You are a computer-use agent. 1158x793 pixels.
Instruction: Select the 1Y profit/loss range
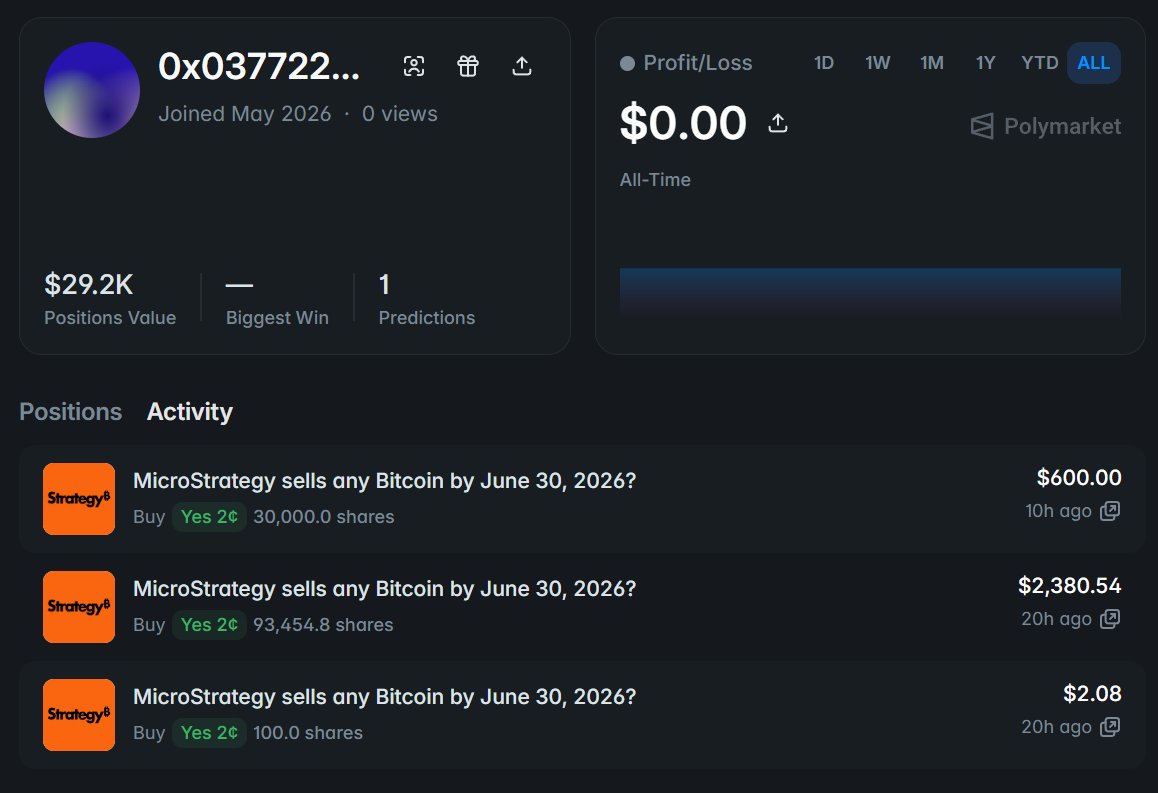pos(985,63)
